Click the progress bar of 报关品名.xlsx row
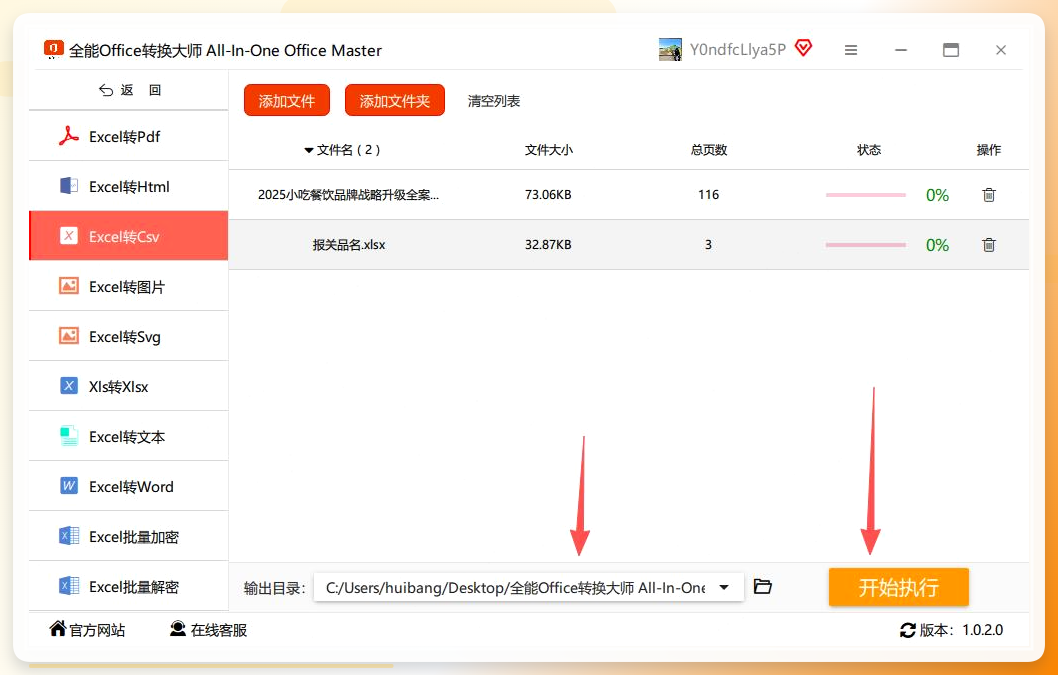 (x=866, y=245)
